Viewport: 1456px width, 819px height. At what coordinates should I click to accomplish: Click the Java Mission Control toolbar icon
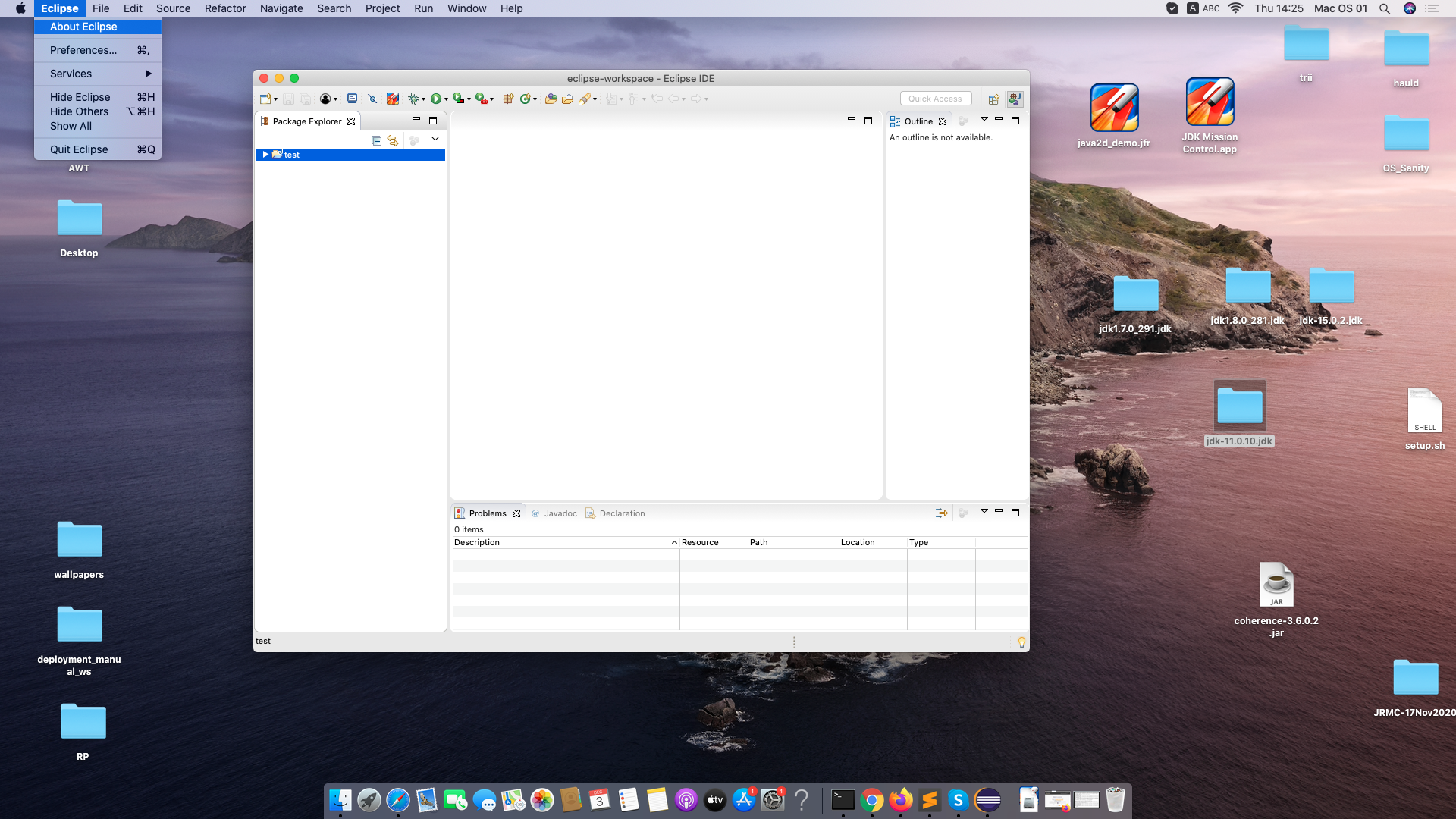coord(392,99)
